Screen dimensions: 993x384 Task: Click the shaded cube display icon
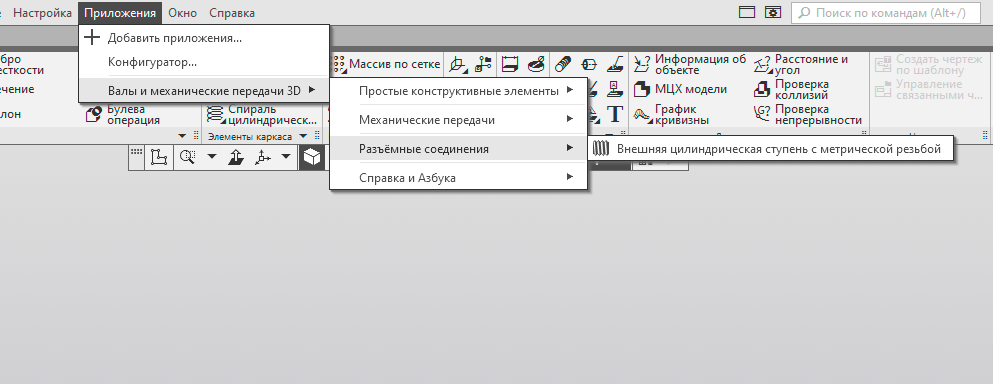point(312,157)
